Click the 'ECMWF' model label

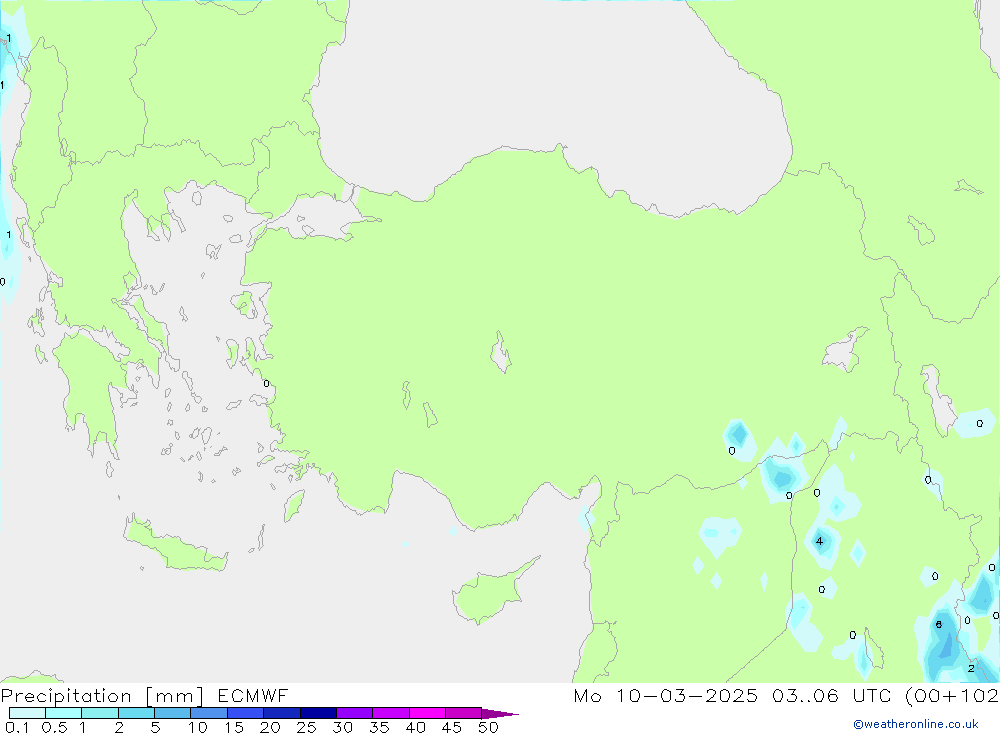tap(253, 695)
